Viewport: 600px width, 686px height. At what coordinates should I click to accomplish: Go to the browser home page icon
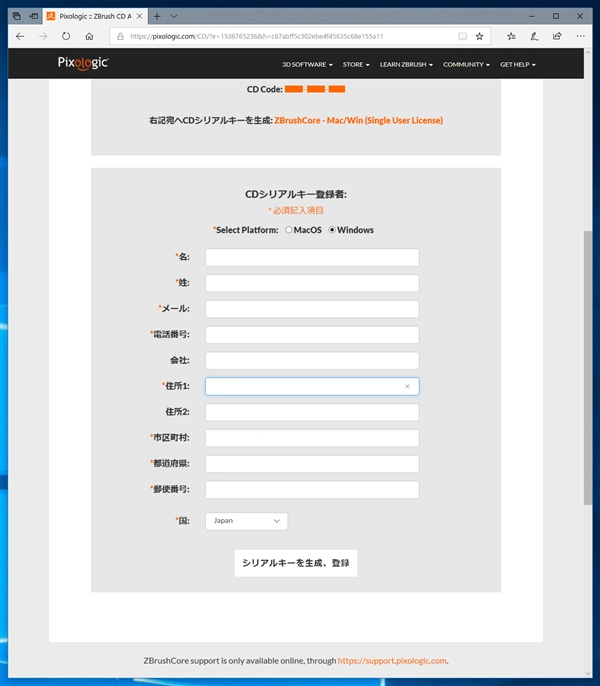pos(89,36)
